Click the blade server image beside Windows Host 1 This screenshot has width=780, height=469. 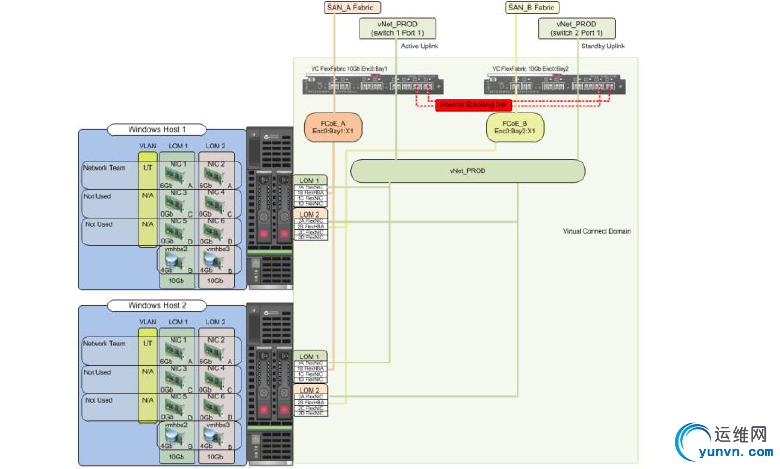[x=270, y=208]
